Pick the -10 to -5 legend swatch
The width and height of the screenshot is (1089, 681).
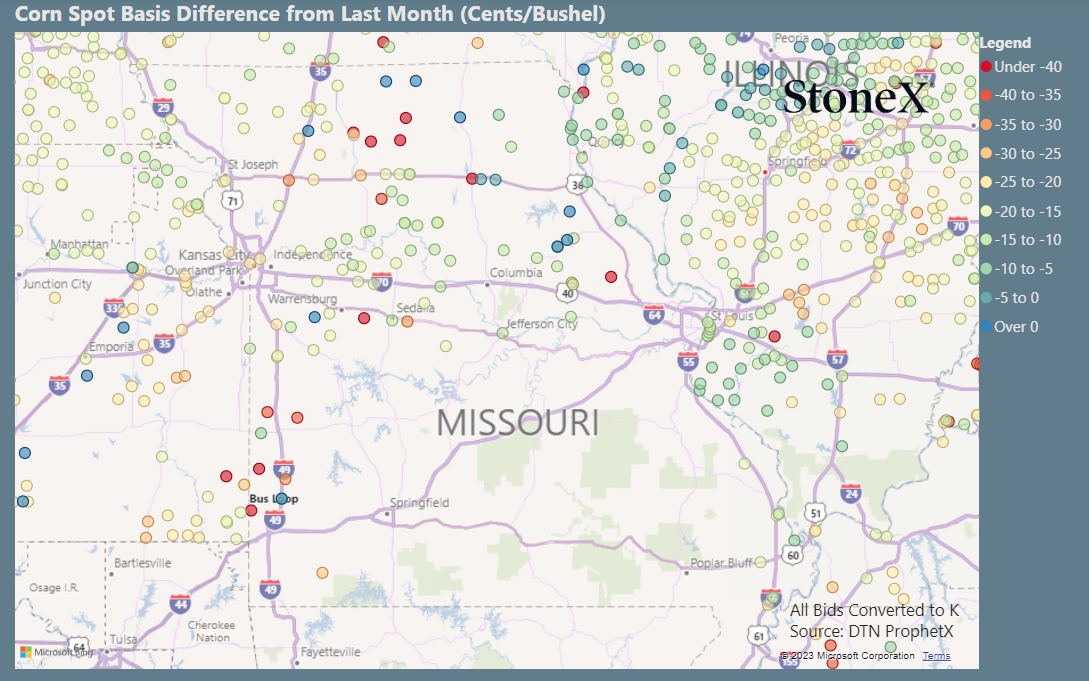(x=986, y=269)
